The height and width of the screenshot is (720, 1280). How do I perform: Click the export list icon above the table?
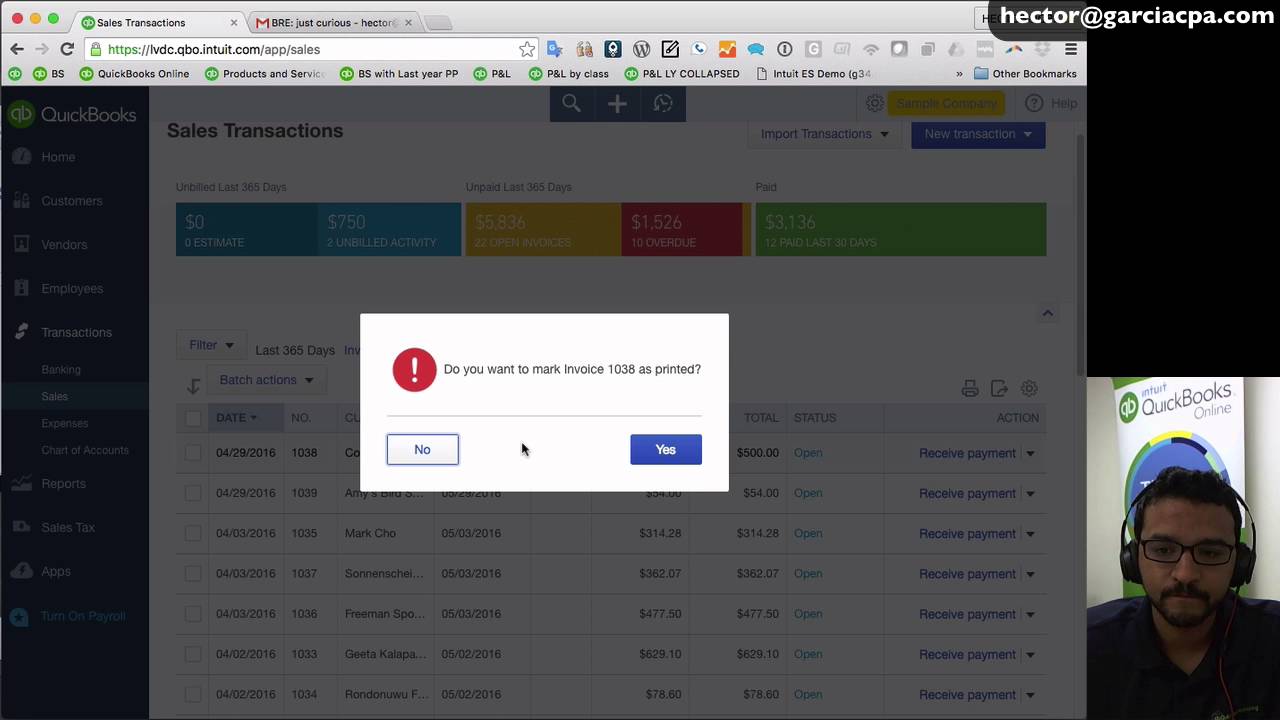999,389
